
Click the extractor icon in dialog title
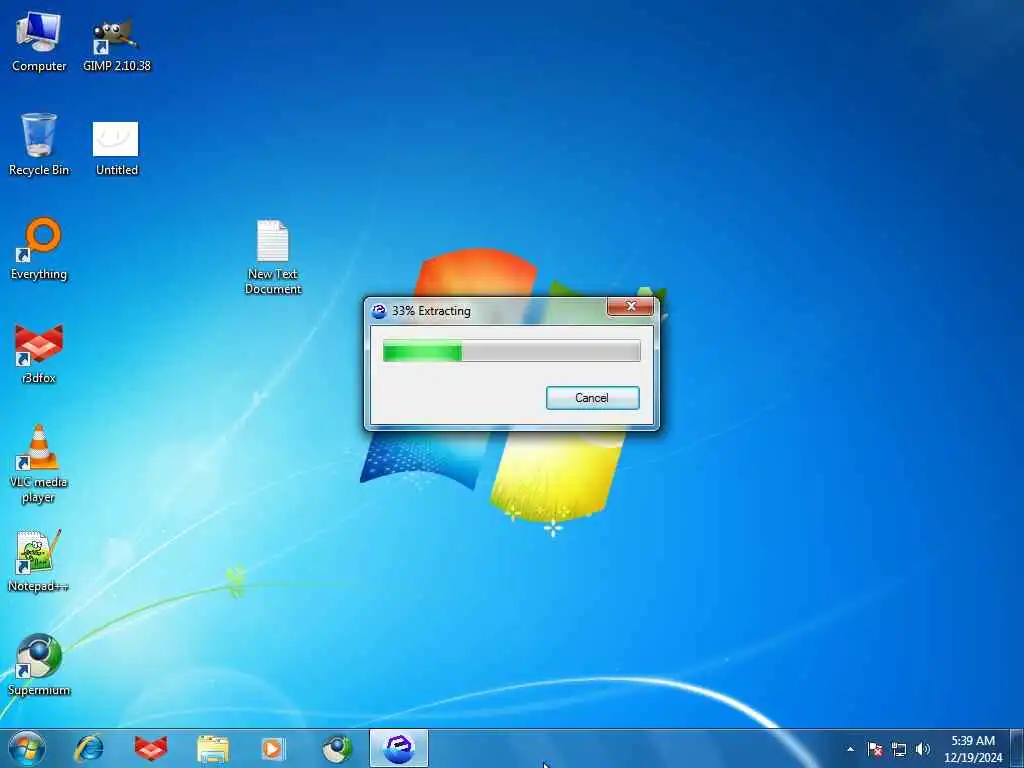click(379, 311)
